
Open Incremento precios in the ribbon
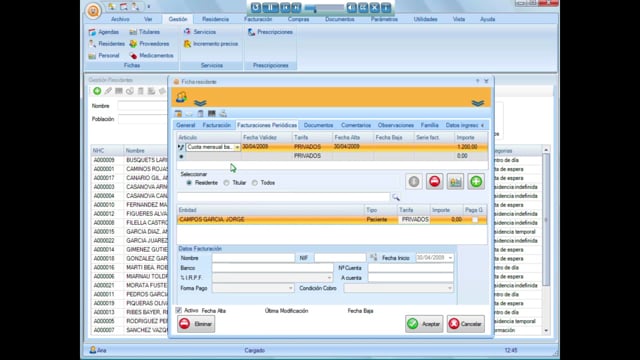pyautogui.click(x=211, y=44)
